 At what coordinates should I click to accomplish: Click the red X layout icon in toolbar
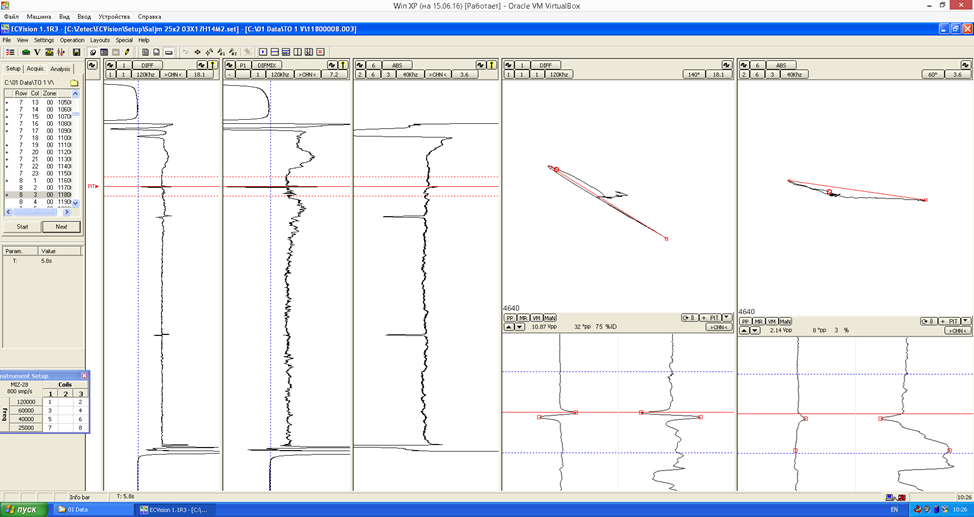click(x=321, y=52)
